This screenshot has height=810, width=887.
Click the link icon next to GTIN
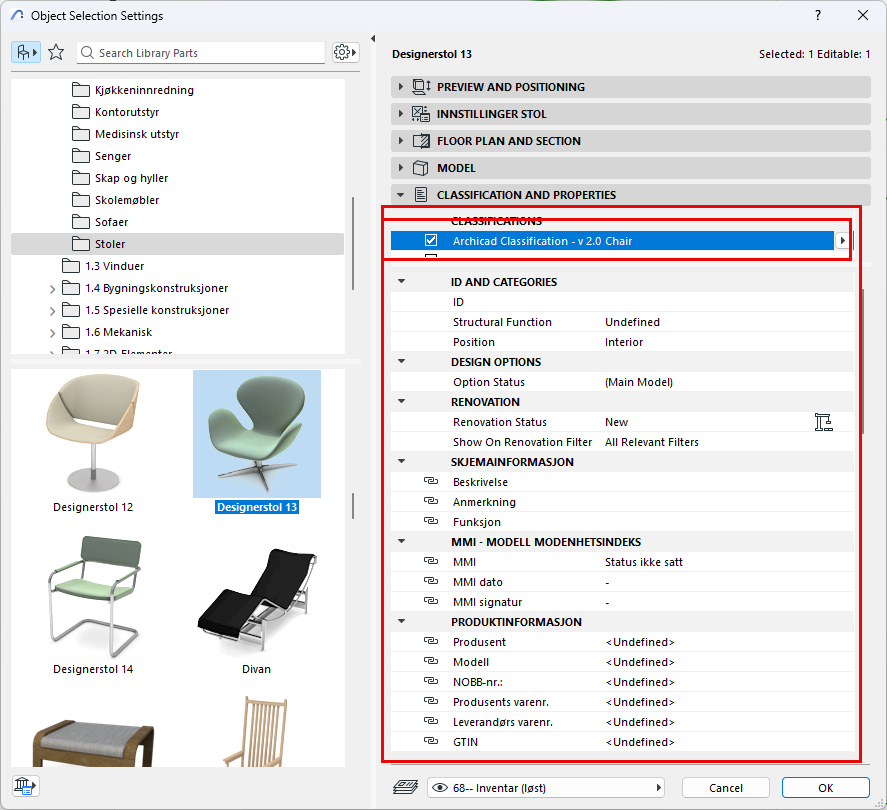coord(431,742)
